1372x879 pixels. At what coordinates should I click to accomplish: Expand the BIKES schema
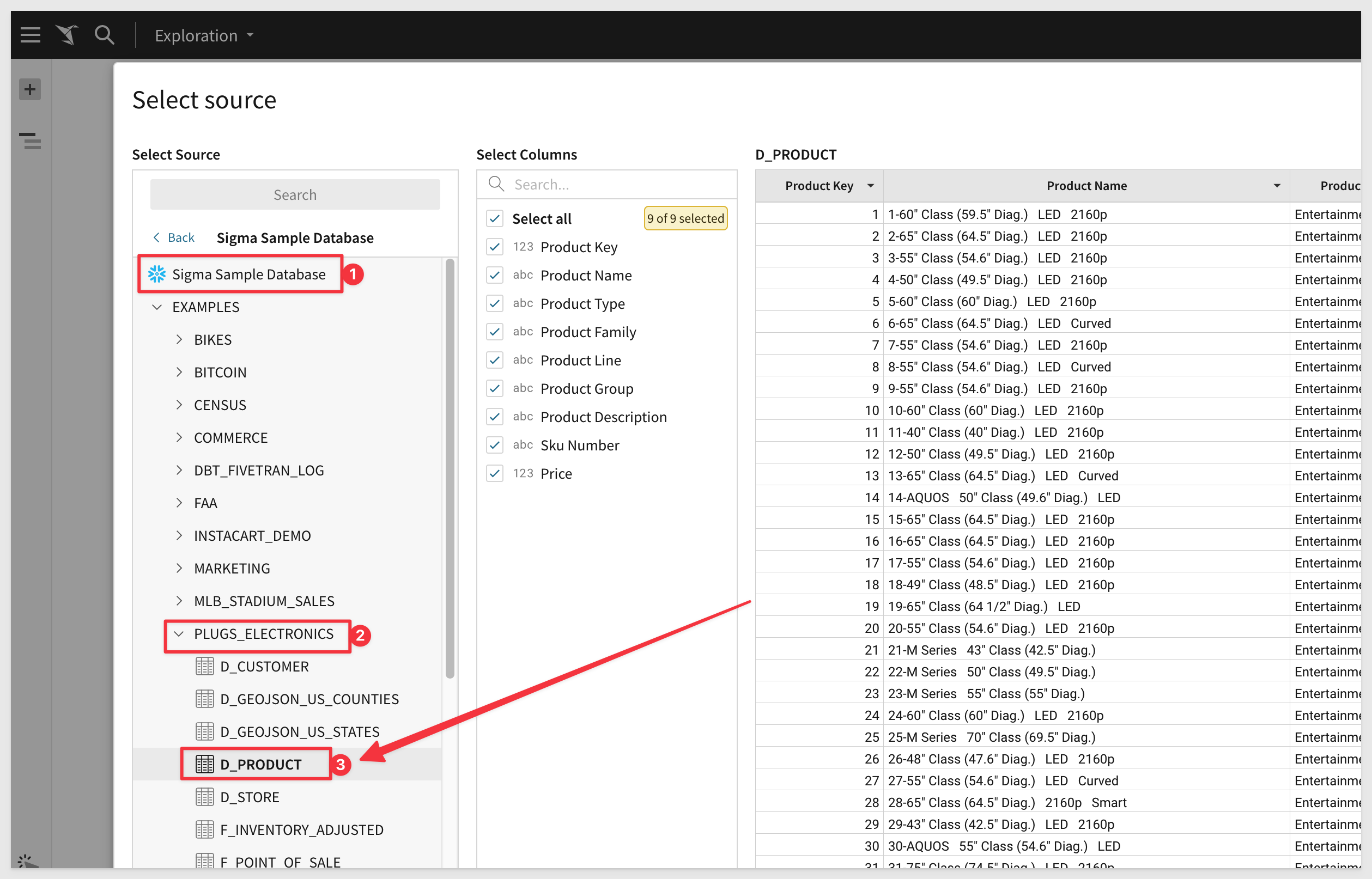(x=179, y=340)
